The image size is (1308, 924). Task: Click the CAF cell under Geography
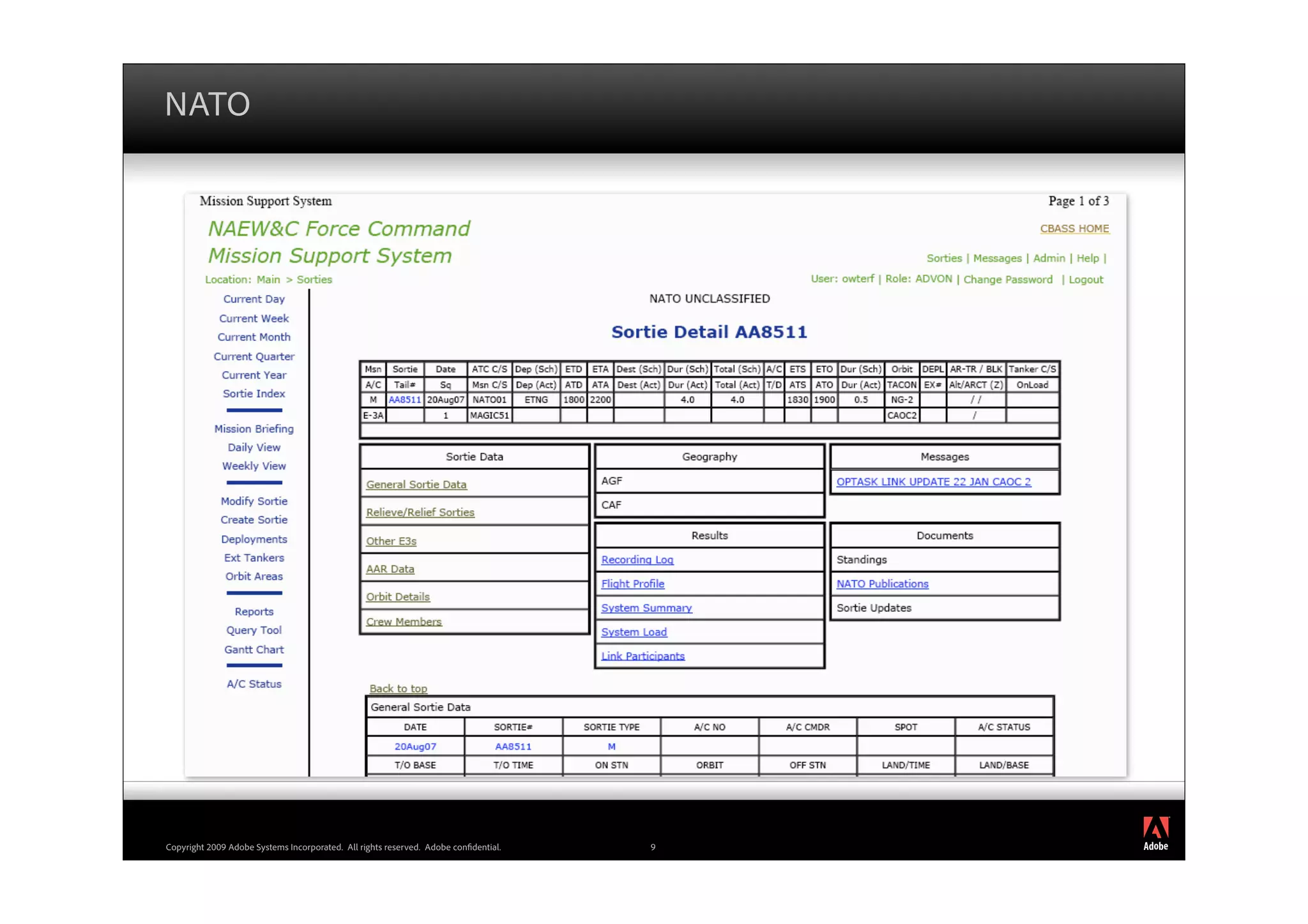(710, 504)
